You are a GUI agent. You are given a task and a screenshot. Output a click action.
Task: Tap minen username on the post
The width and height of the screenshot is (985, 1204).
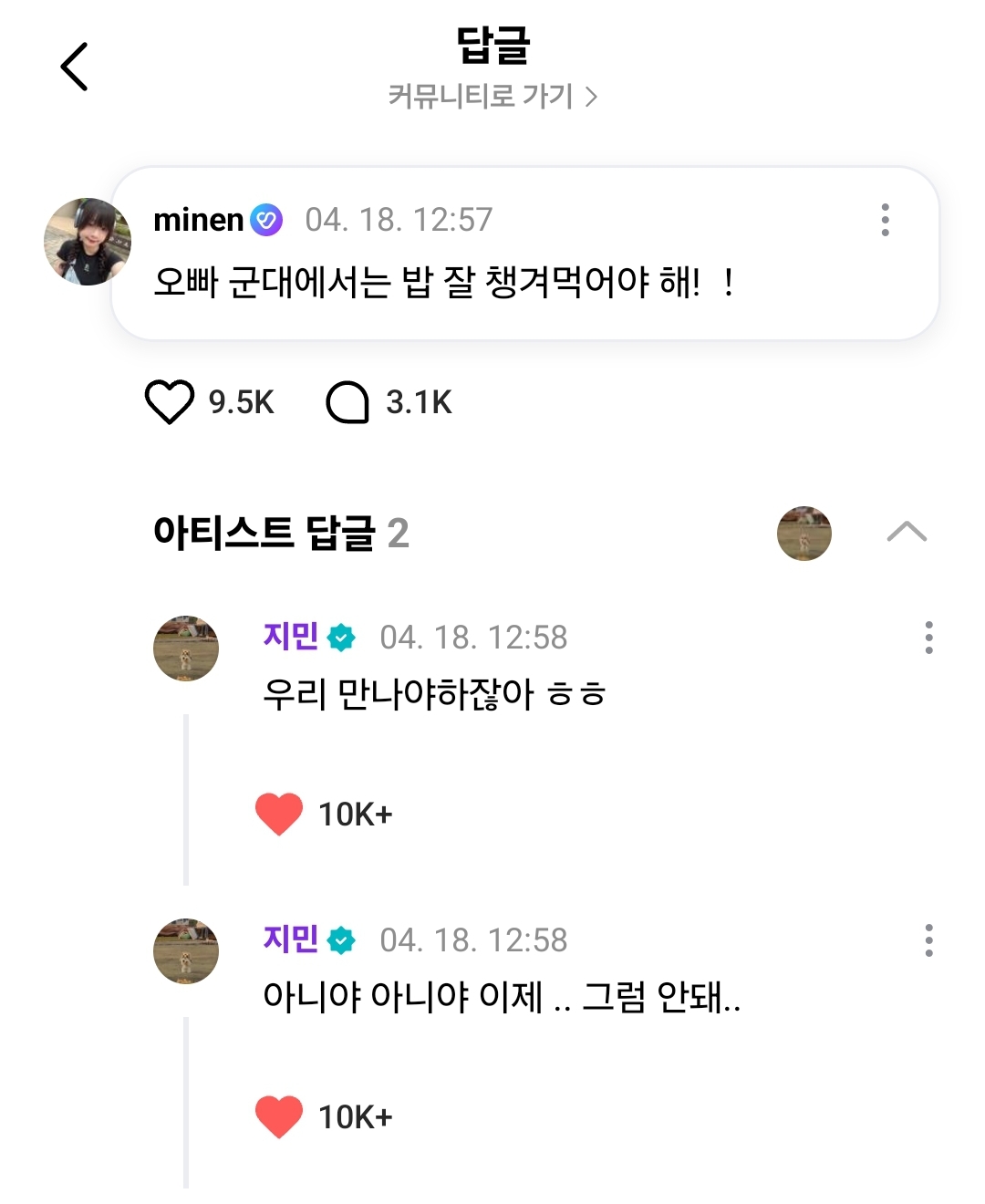click(x=198, y=220)
